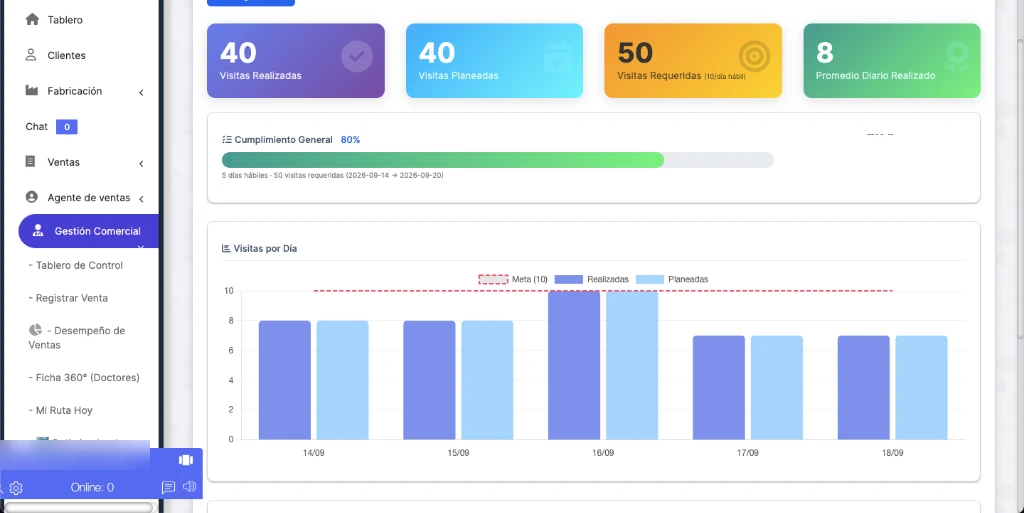
Task: Toggle the Planeadas legend series
Action: coord(672,279)
